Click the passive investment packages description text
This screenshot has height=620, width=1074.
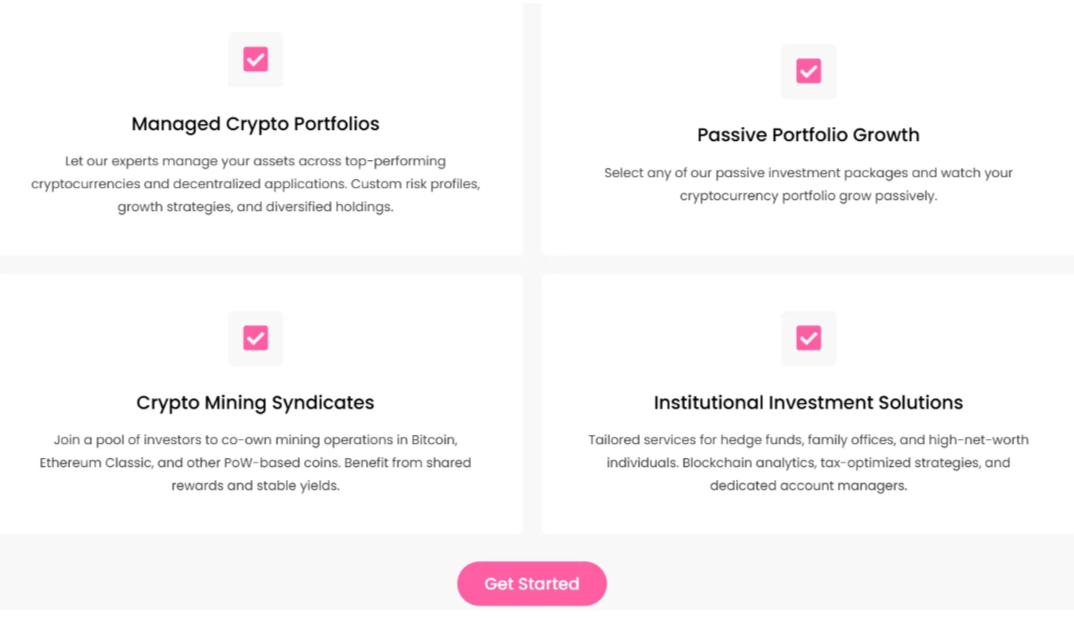pos(808,184)
